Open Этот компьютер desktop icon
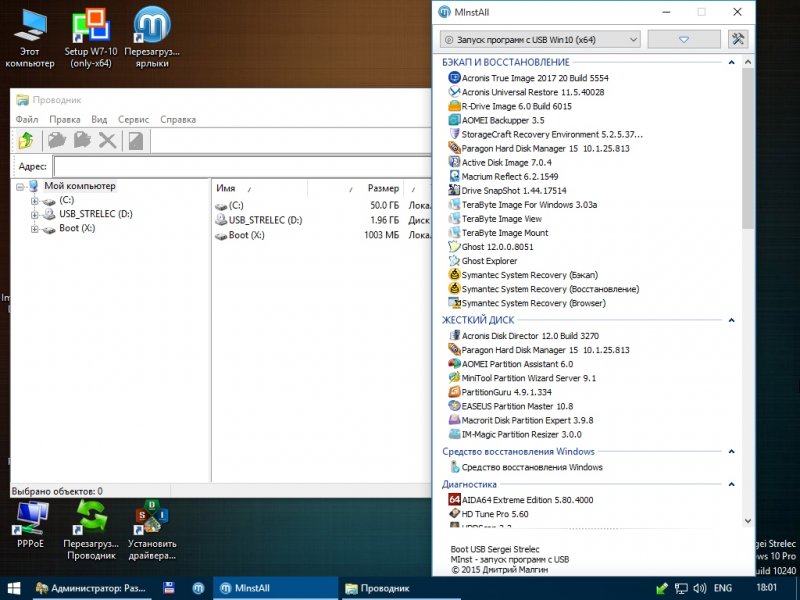800x600 pixels. click(30, 38)
